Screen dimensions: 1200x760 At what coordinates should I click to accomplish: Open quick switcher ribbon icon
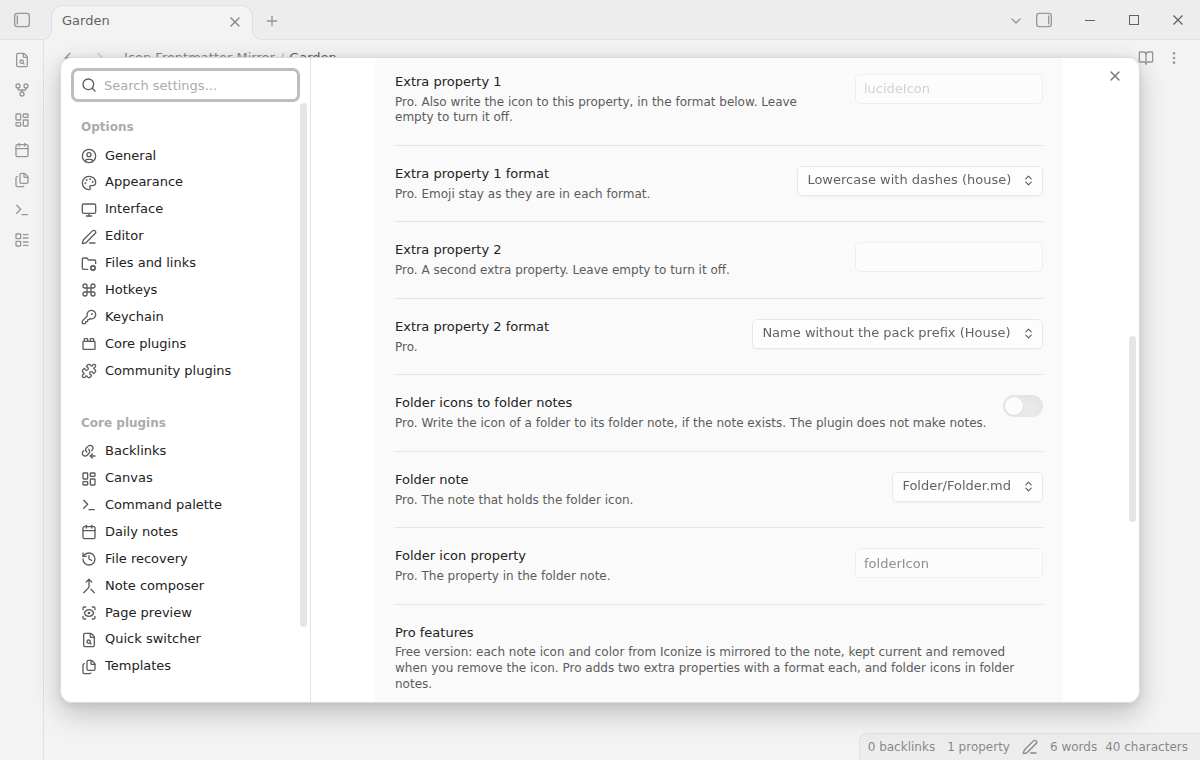[x=22, y=60]
